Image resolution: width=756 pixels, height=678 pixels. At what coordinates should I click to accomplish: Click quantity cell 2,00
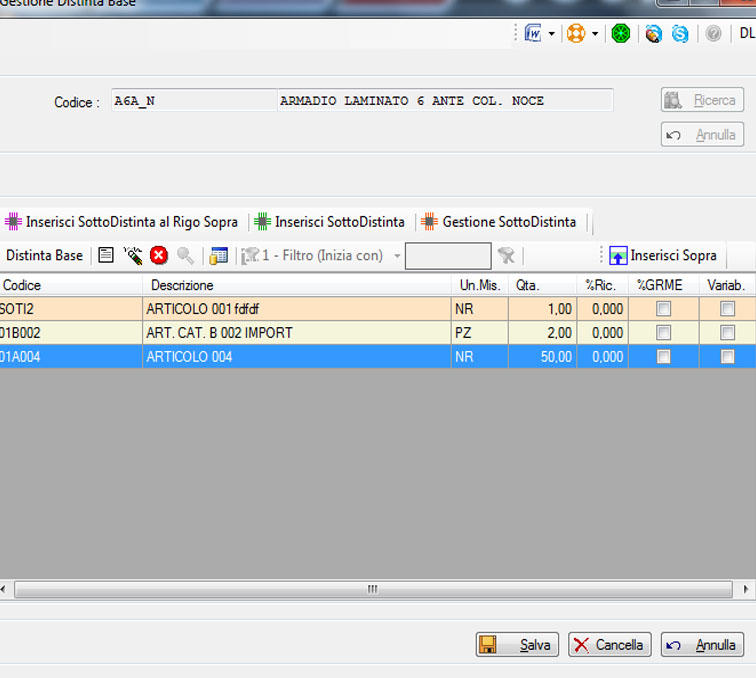[x=542, y=333]
